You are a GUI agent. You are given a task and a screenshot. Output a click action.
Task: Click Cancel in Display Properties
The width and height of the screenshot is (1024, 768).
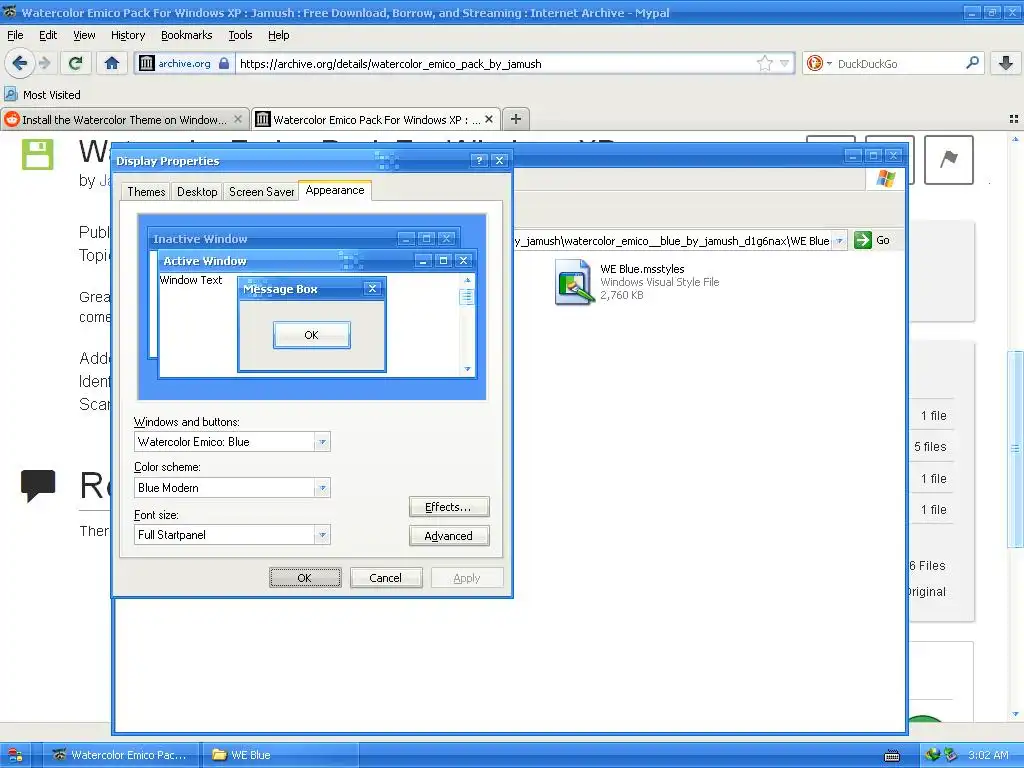pyautogui.click(x=385, y=577)
